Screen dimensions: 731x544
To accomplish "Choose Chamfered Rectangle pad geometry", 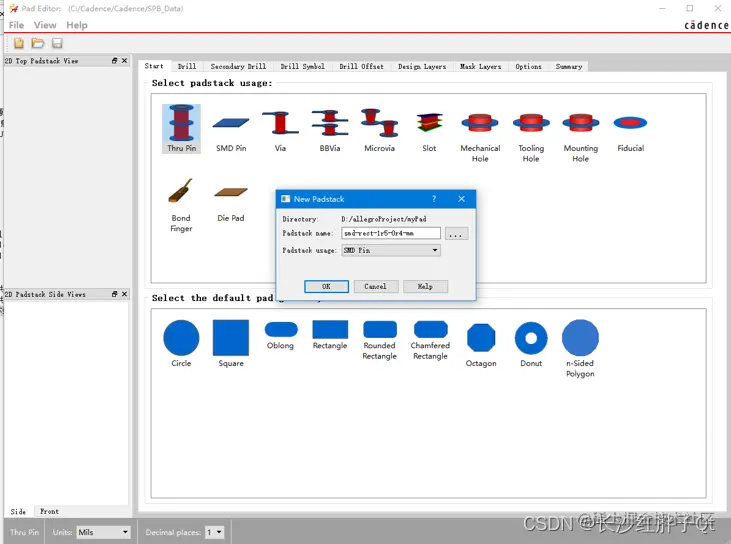I will pos(430,340).
